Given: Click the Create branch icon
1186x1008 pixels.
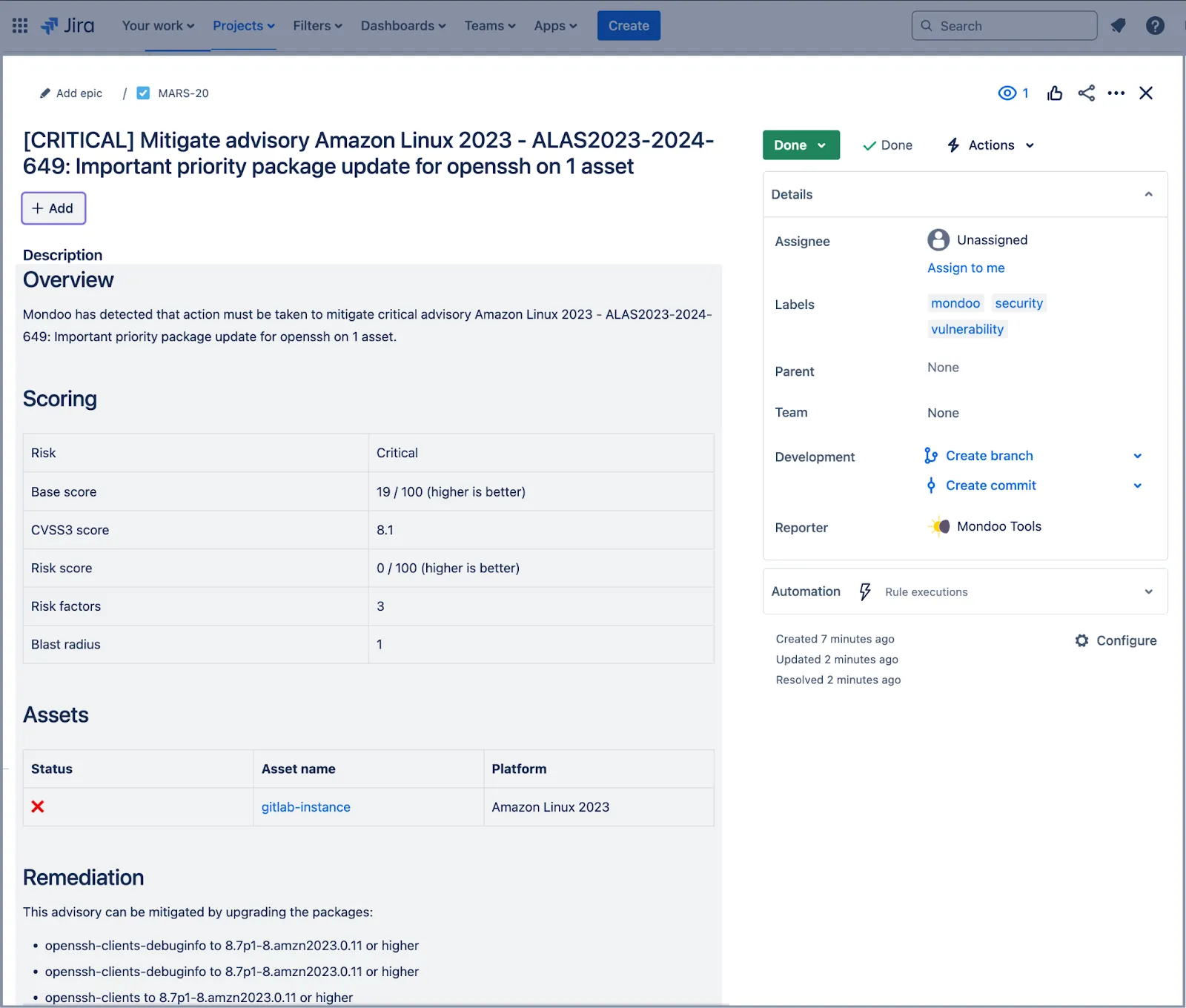Looking at the screenshot, I should [x=931, y=456].
